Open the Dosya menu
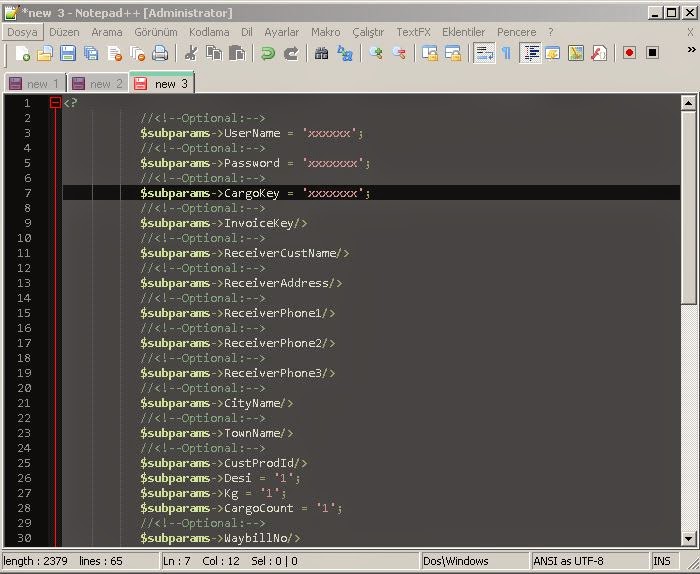The image size is (700, 574). pyautogui.click(x=22, y=32)
